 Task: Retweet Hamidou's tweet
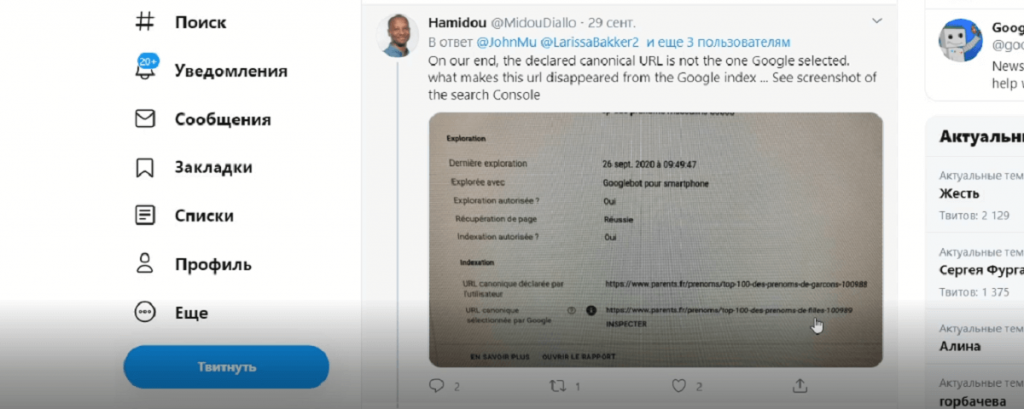pyautogui.click(x=557, y=386)
